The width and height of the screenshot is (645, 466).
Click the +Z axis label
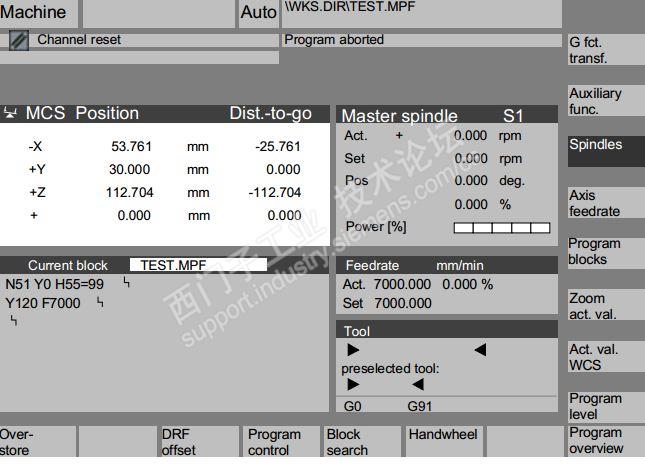(x=37, y=192)
